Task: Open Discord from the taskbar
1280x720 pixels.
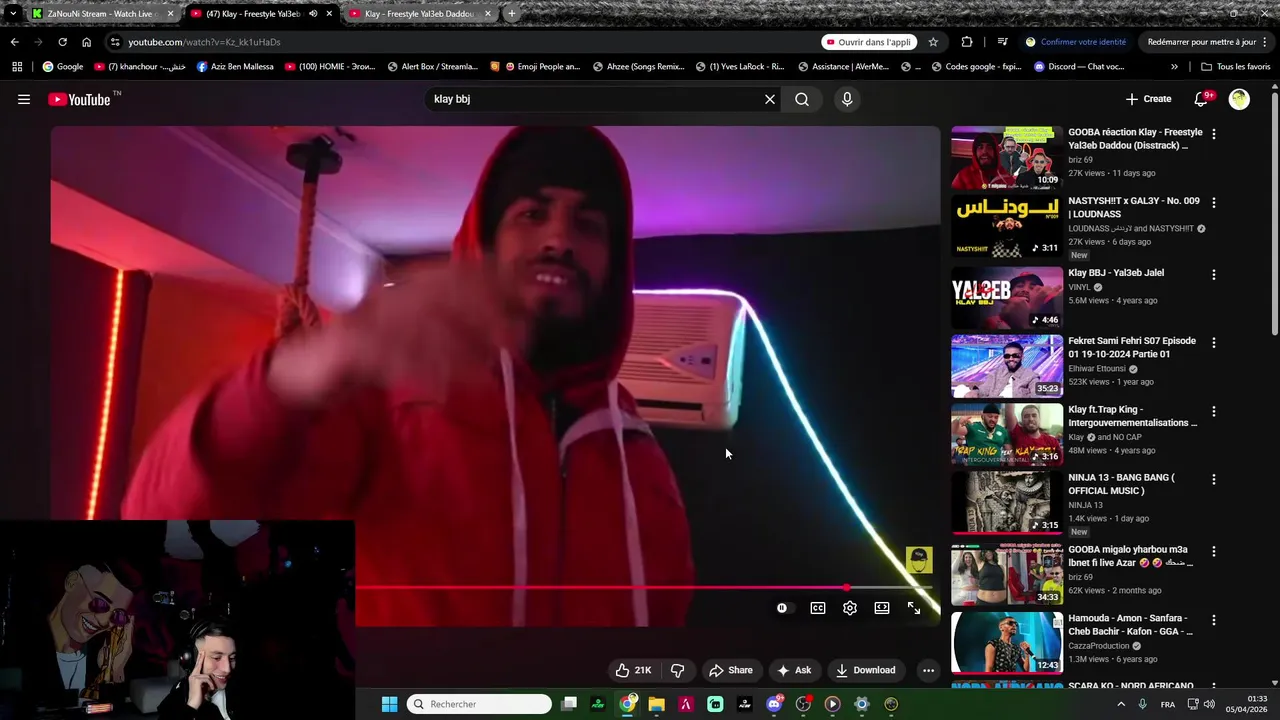Action: point(774,704)
